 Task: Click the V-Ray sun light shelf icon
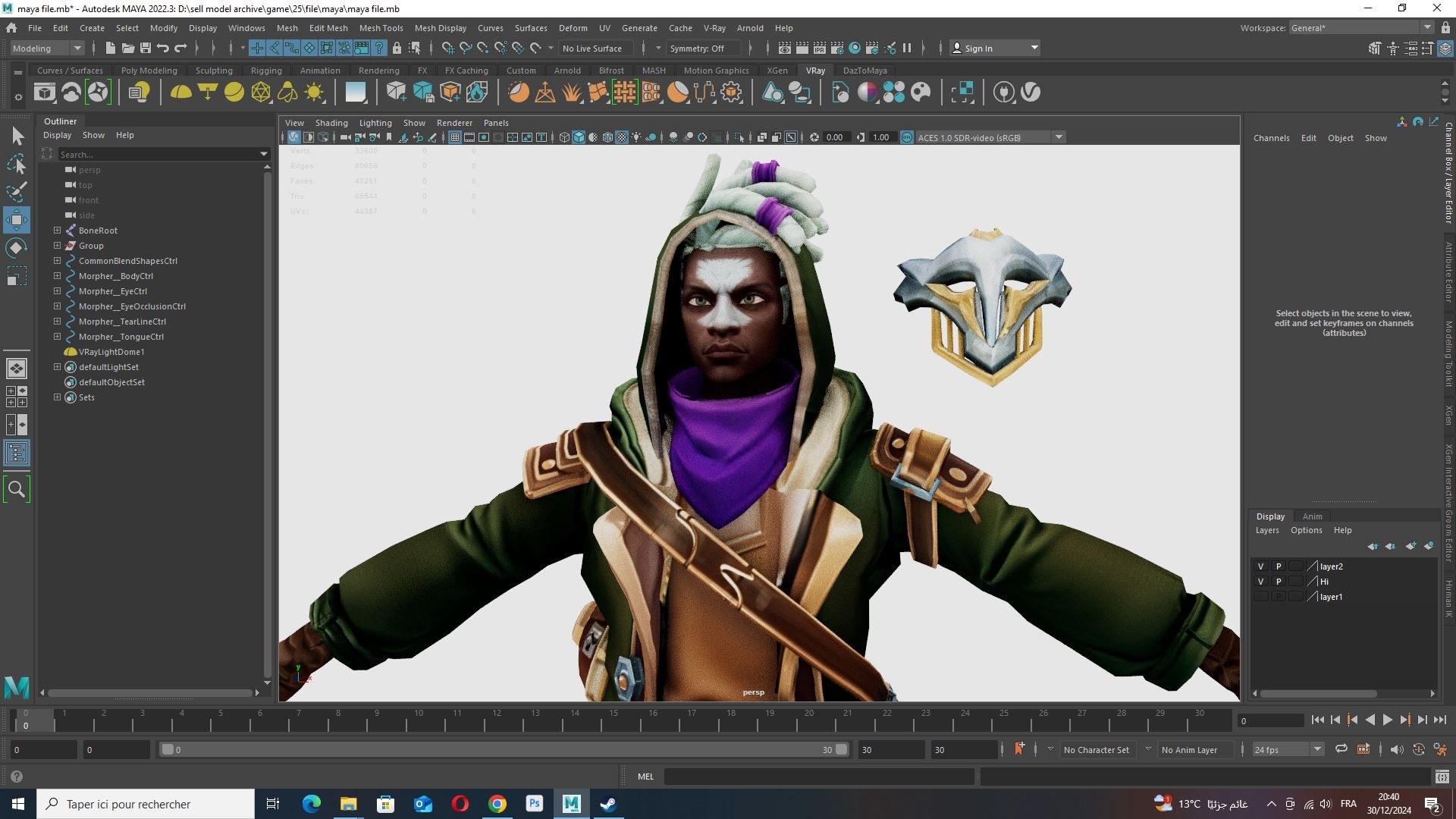(x=313, y=93)
